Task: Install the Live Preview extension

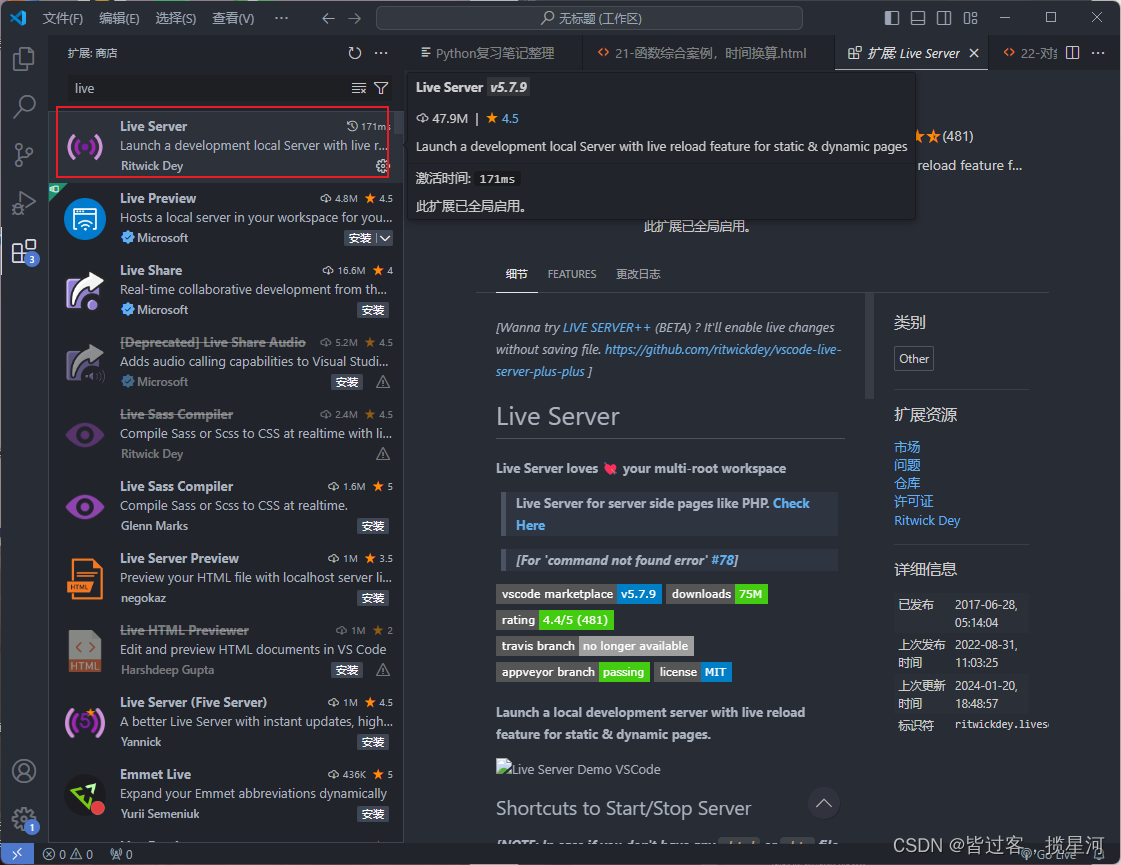Action: coord(360,238)
